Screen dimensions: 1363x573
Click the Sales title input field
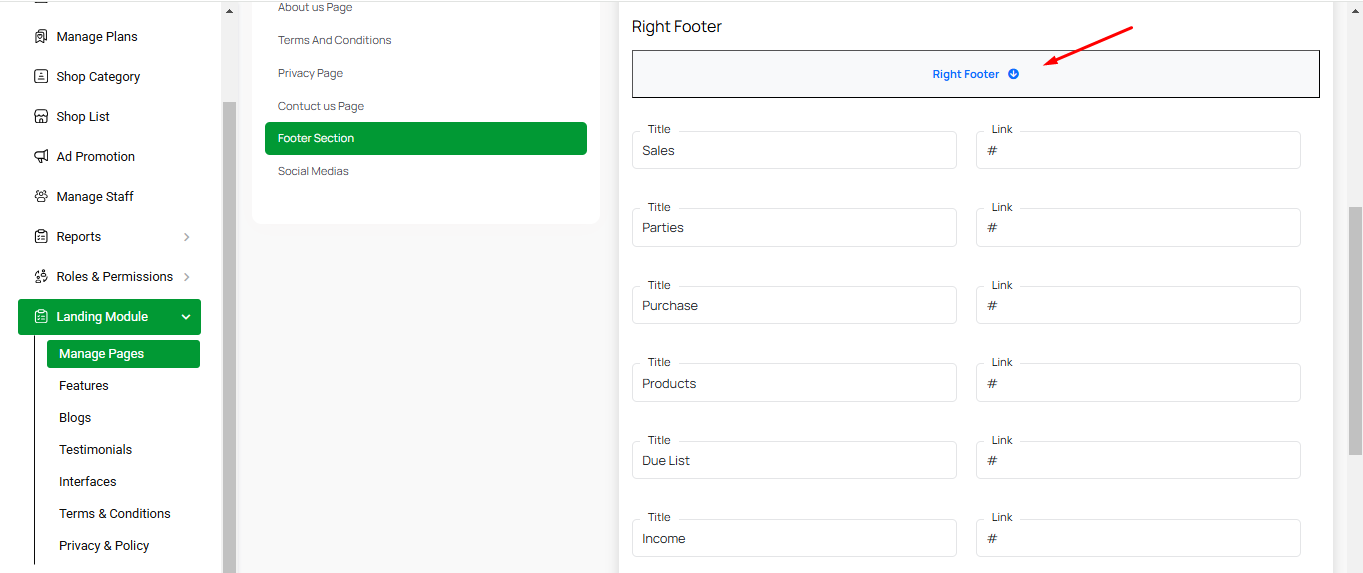click(794, 151)
